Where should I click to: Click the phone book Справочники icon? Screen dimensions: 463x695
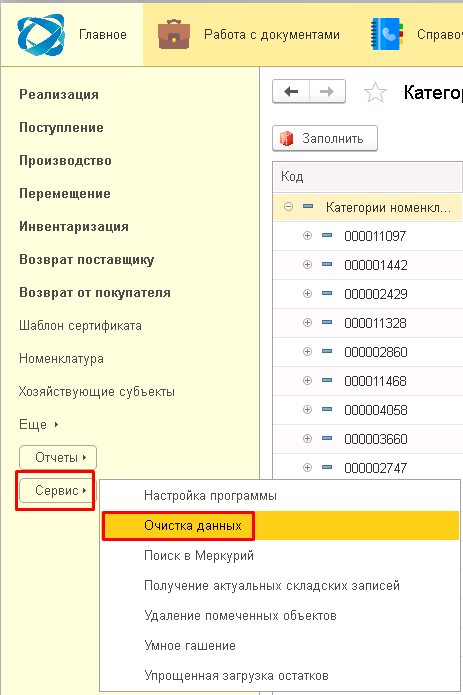pos(387,34)
